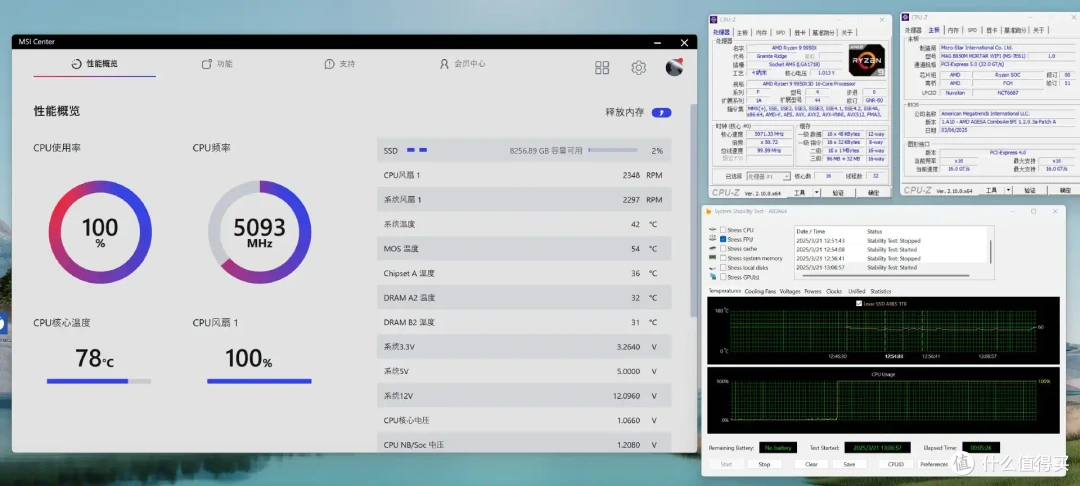The width and height of the screenshot is (1080, 486).
Task: Select the CPU风扇 1 2348 RPM row
Action: pyautogui.click(x=524, y=175)
